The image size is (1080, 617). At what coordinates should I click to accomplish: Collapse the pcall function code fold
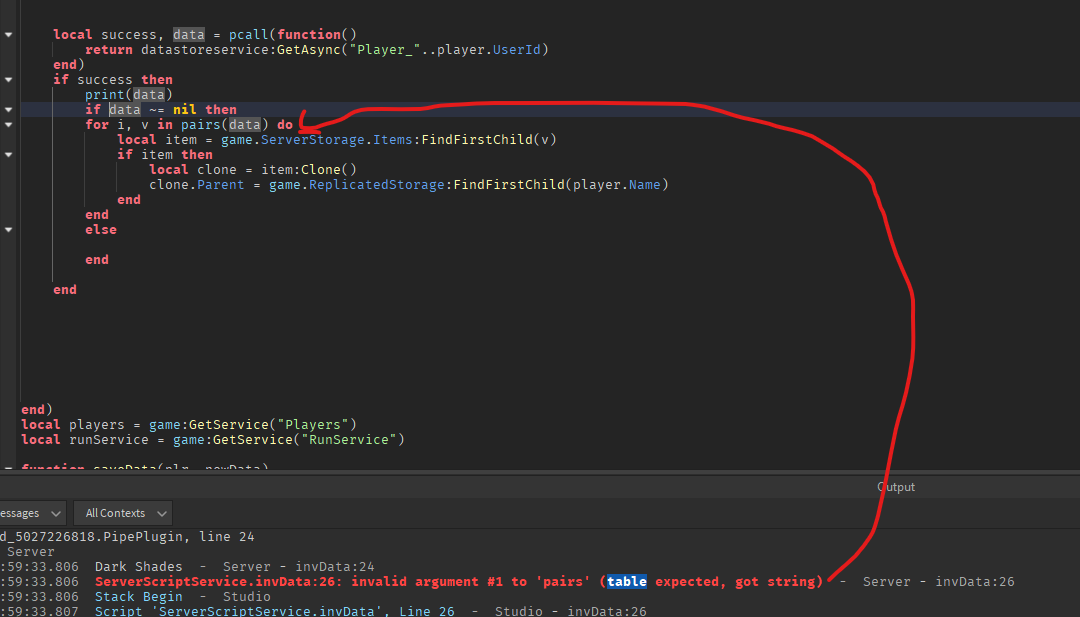coord(8,34)
